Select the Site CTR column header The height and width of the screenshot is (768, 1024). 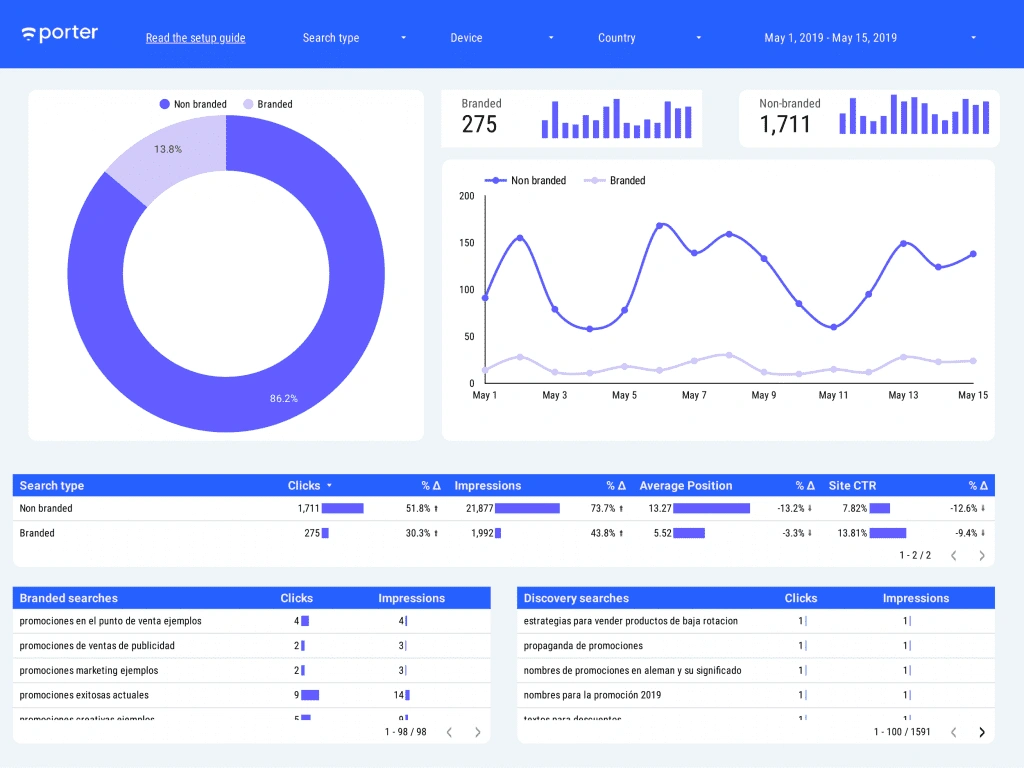[852, 486]
